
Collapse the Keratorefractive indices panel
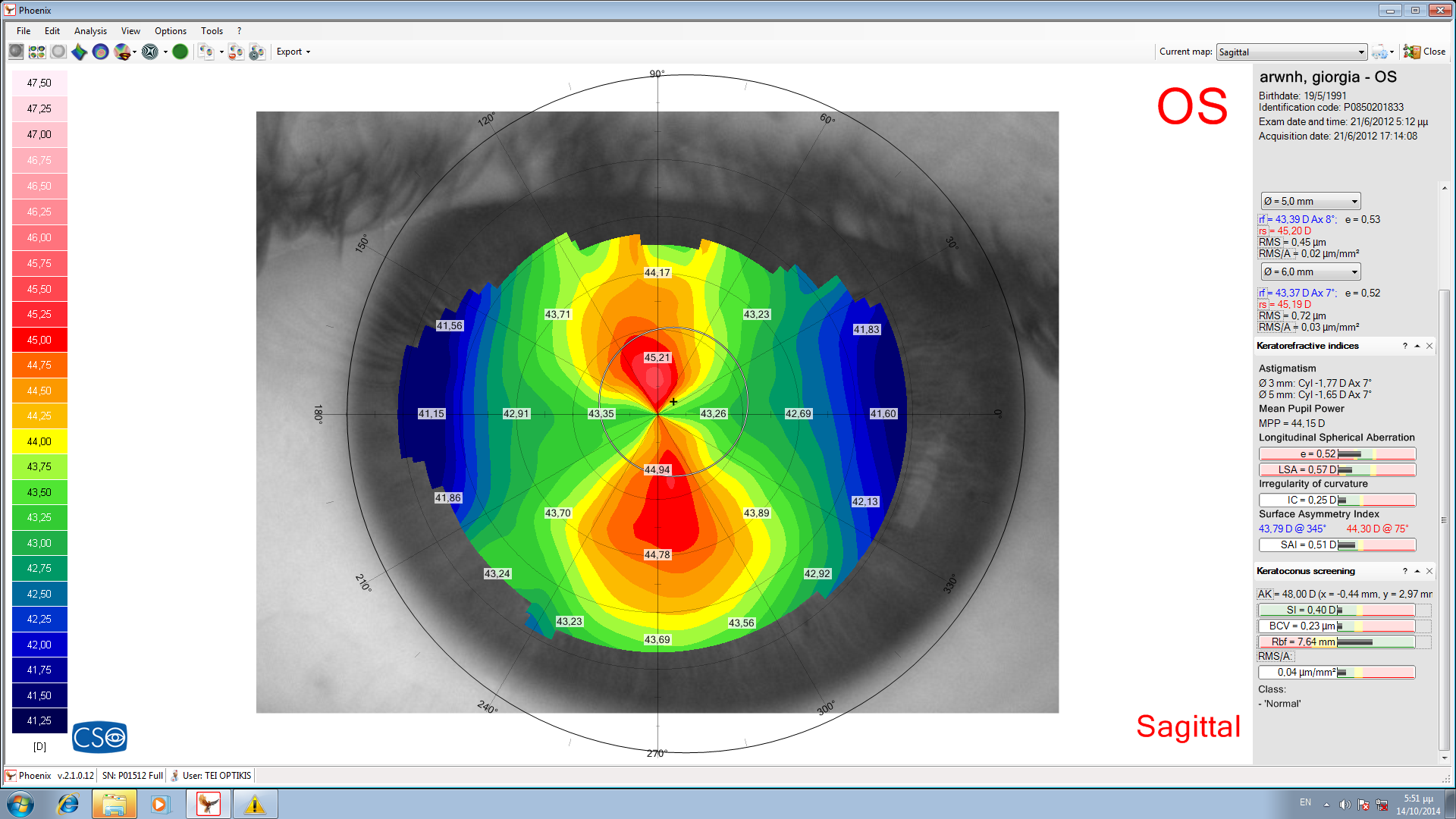(1417, 346)
